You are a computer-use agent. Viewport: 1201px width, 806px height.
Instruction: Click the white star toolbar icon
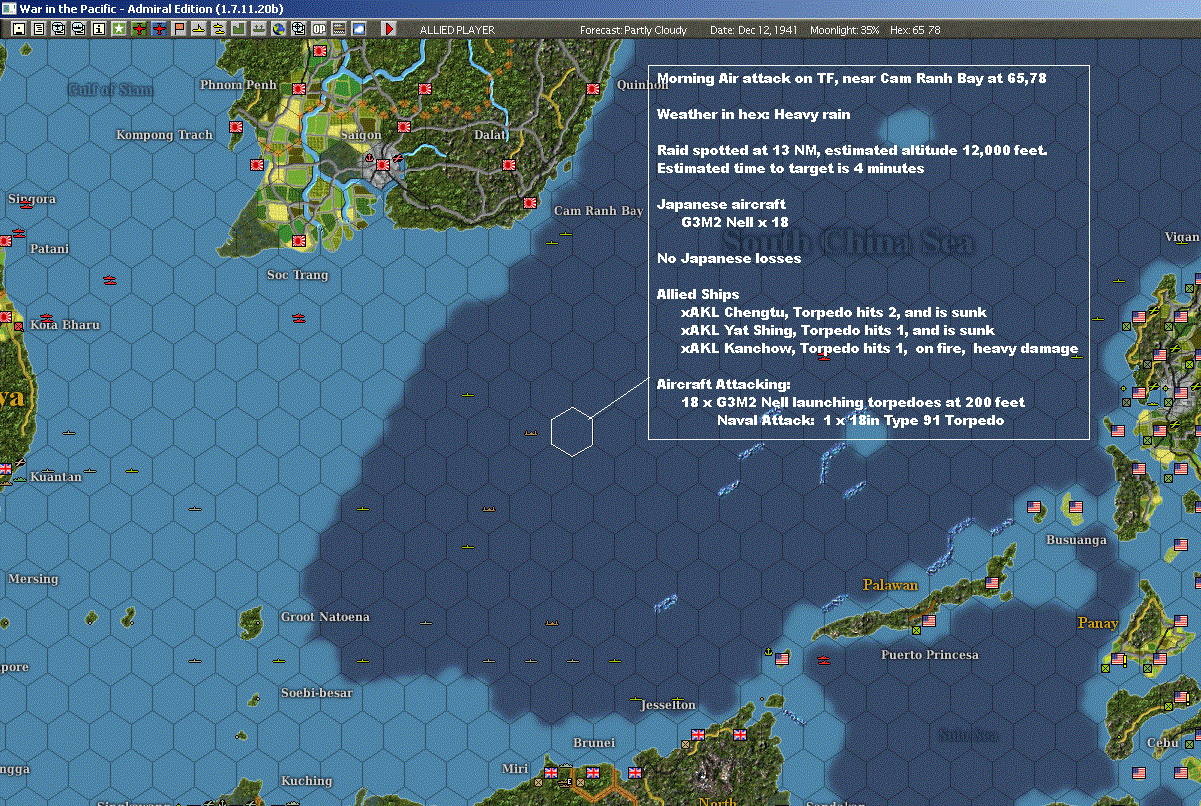(x=119, y=29)
